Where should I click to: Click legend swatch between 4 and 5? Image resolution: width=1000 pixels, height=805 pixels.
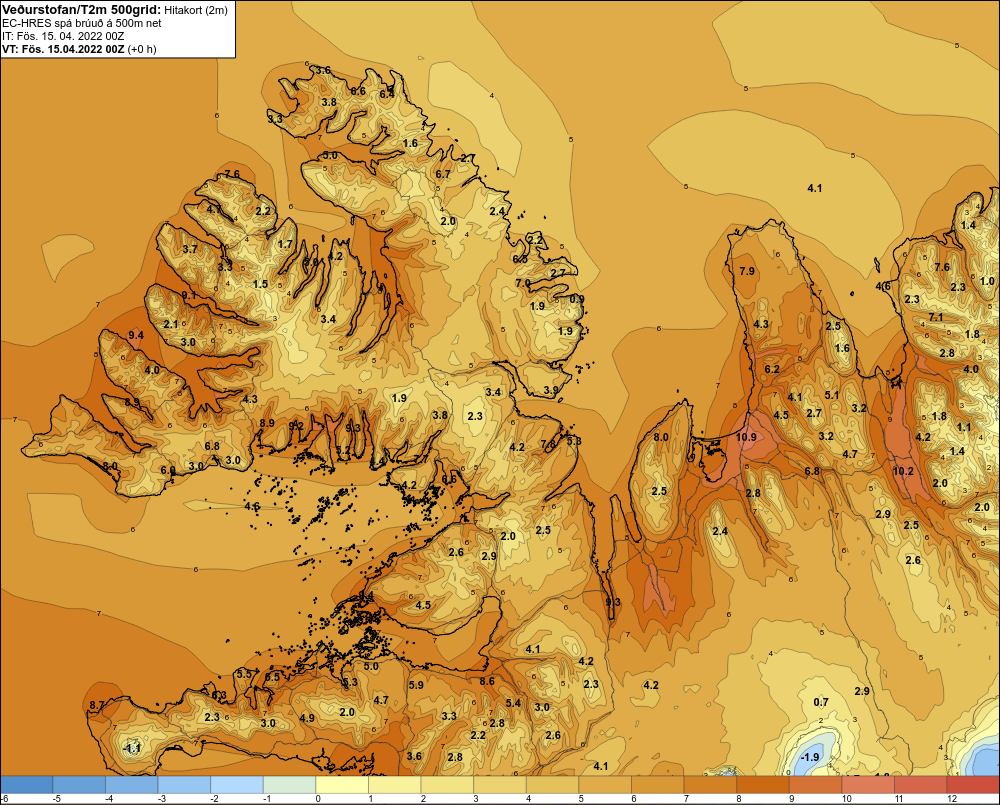552,785
